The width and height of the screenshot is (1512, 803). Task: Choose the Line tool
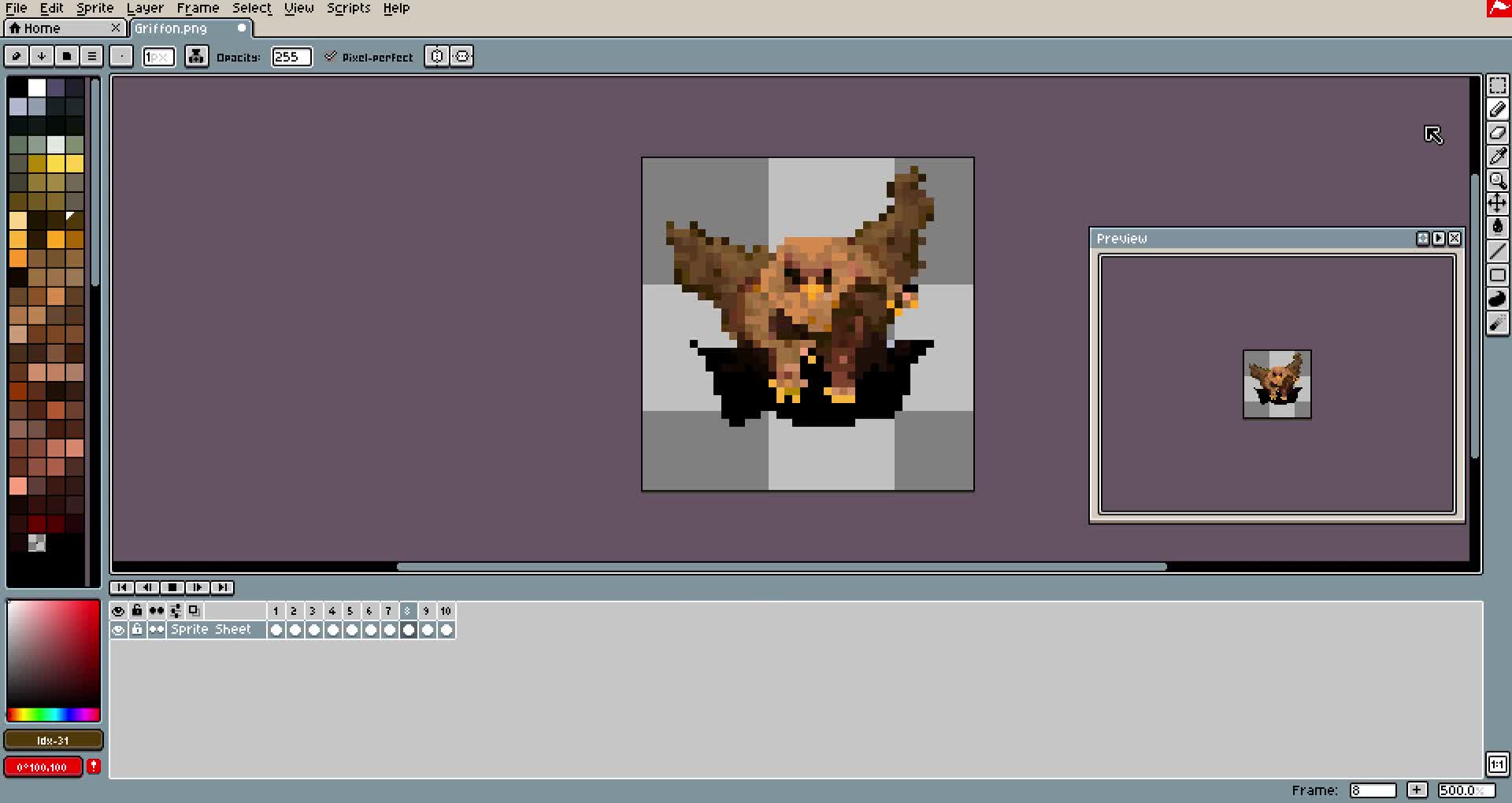1499,250
